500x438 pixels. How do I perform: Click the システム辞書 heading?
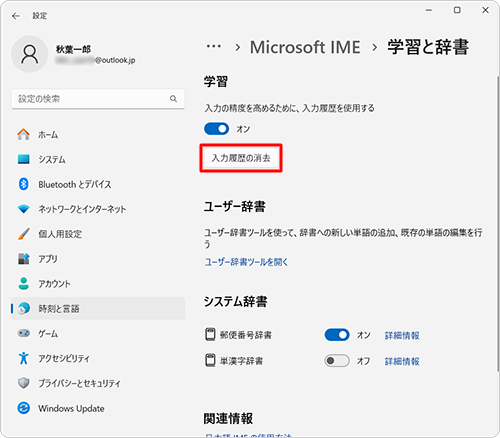pyautogui.click(x=235, y=301)
